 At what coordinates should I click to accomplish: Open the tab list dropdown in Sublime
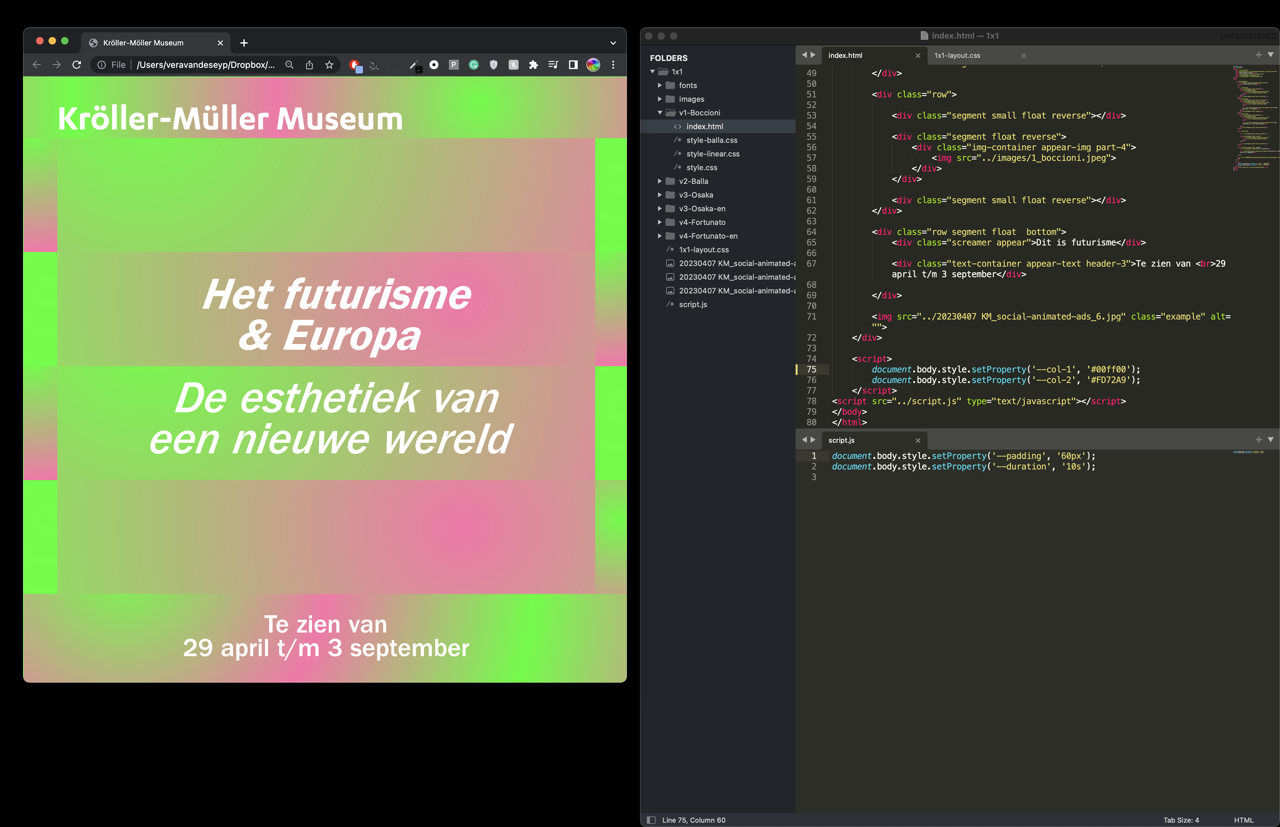(x=1271, y=55)
